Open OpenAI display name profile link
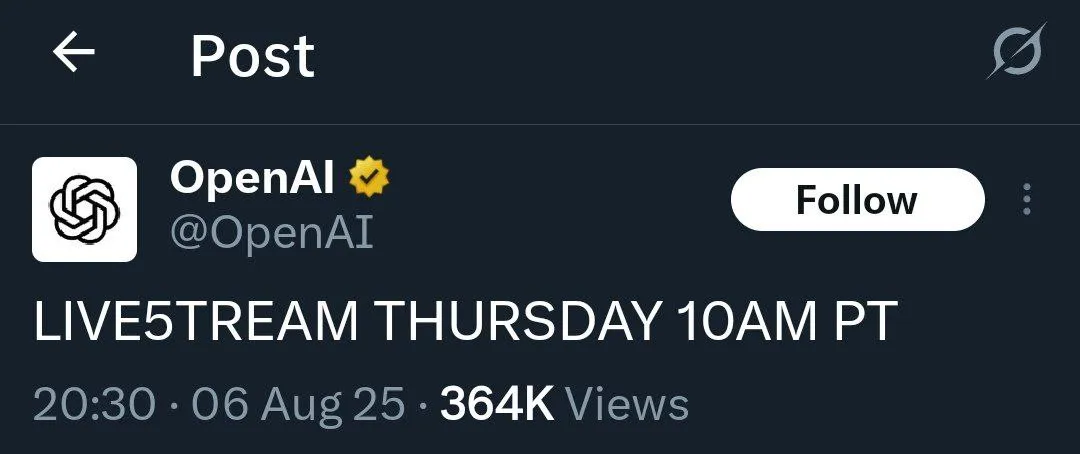 252,178
